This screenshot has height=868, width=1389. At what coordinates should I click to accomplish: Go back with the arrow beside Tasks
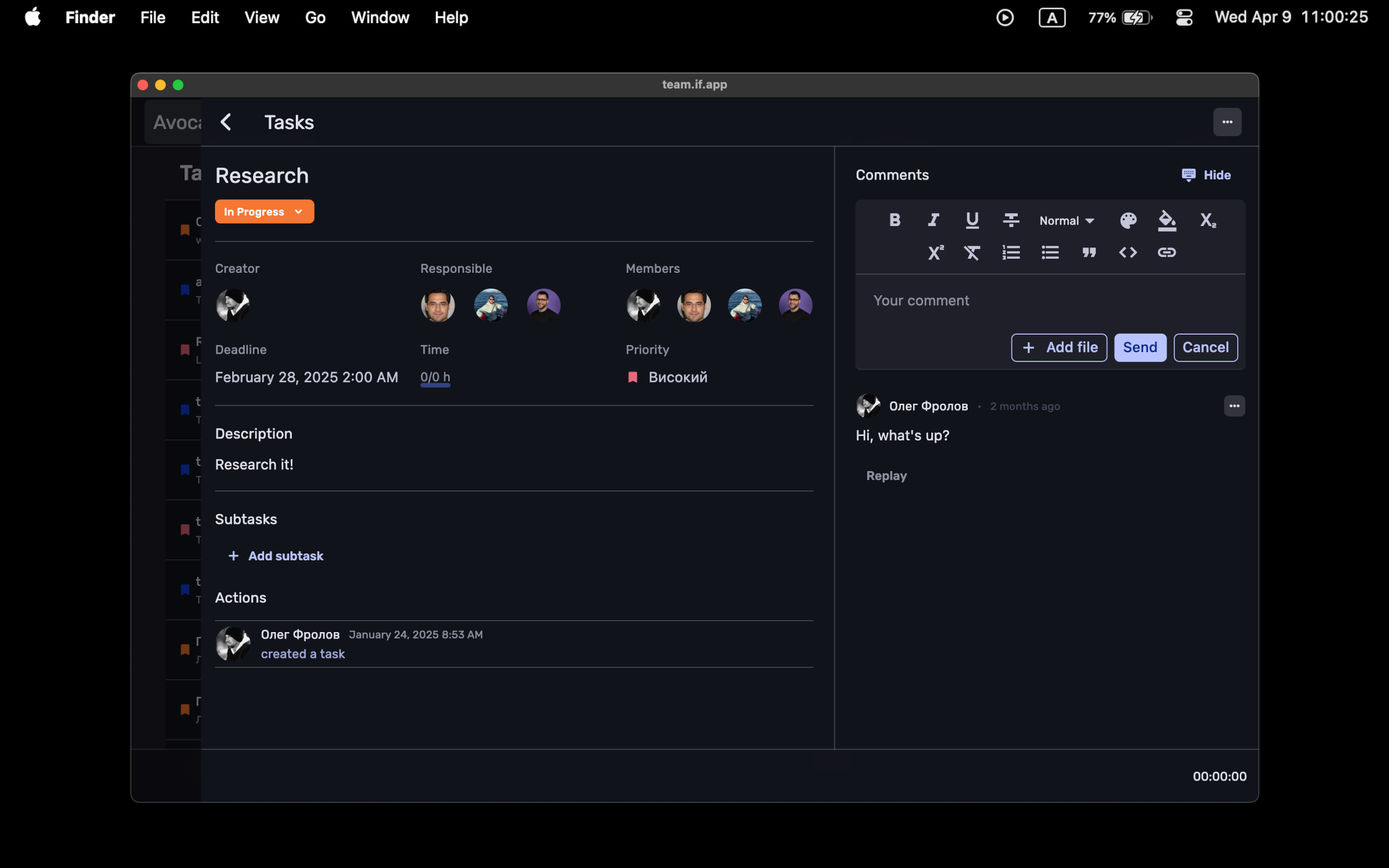click(226, 122)
